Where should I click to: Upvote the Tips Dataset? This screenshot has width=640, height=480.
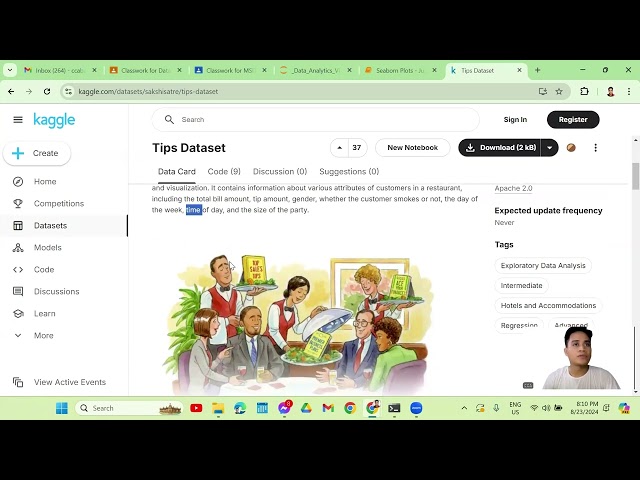[x=339, y=148]
